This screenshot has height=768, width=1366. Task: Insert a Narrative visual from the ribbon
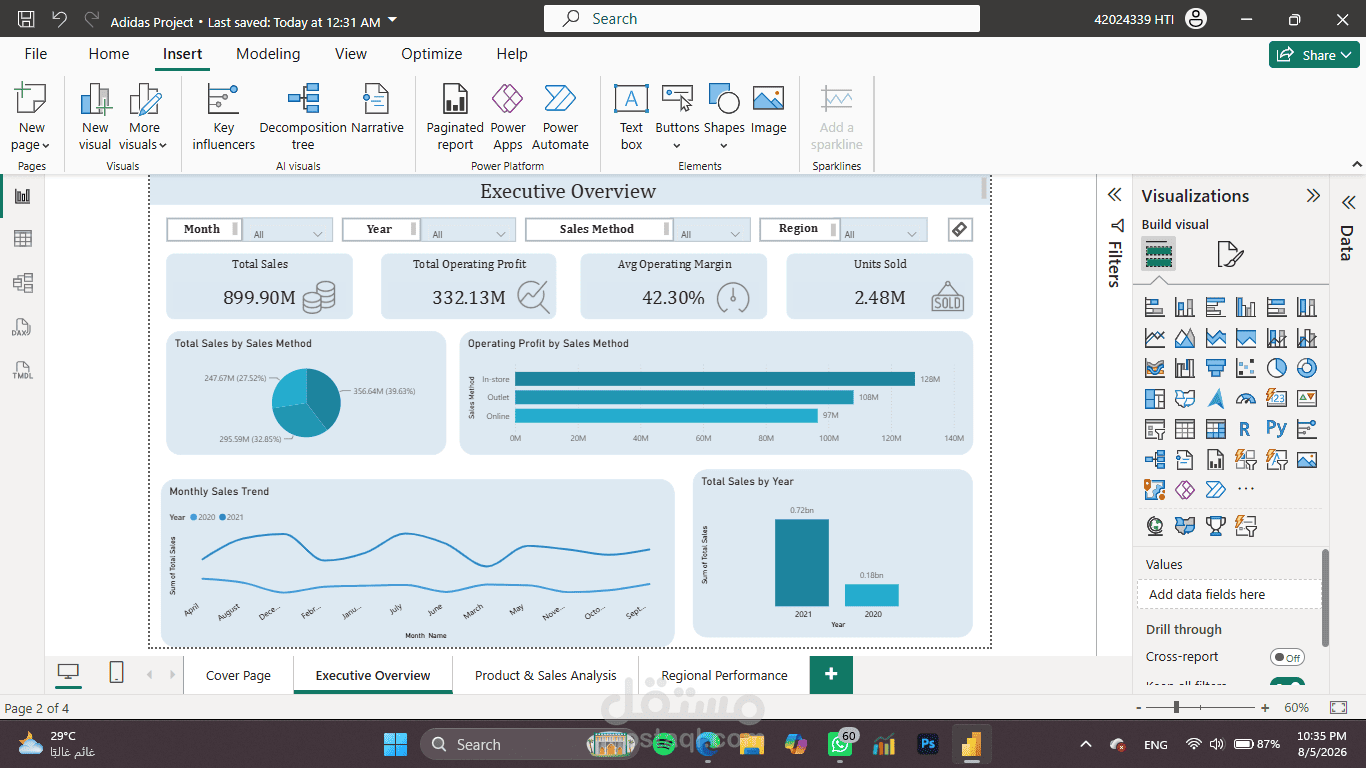(x=377, y=110)
